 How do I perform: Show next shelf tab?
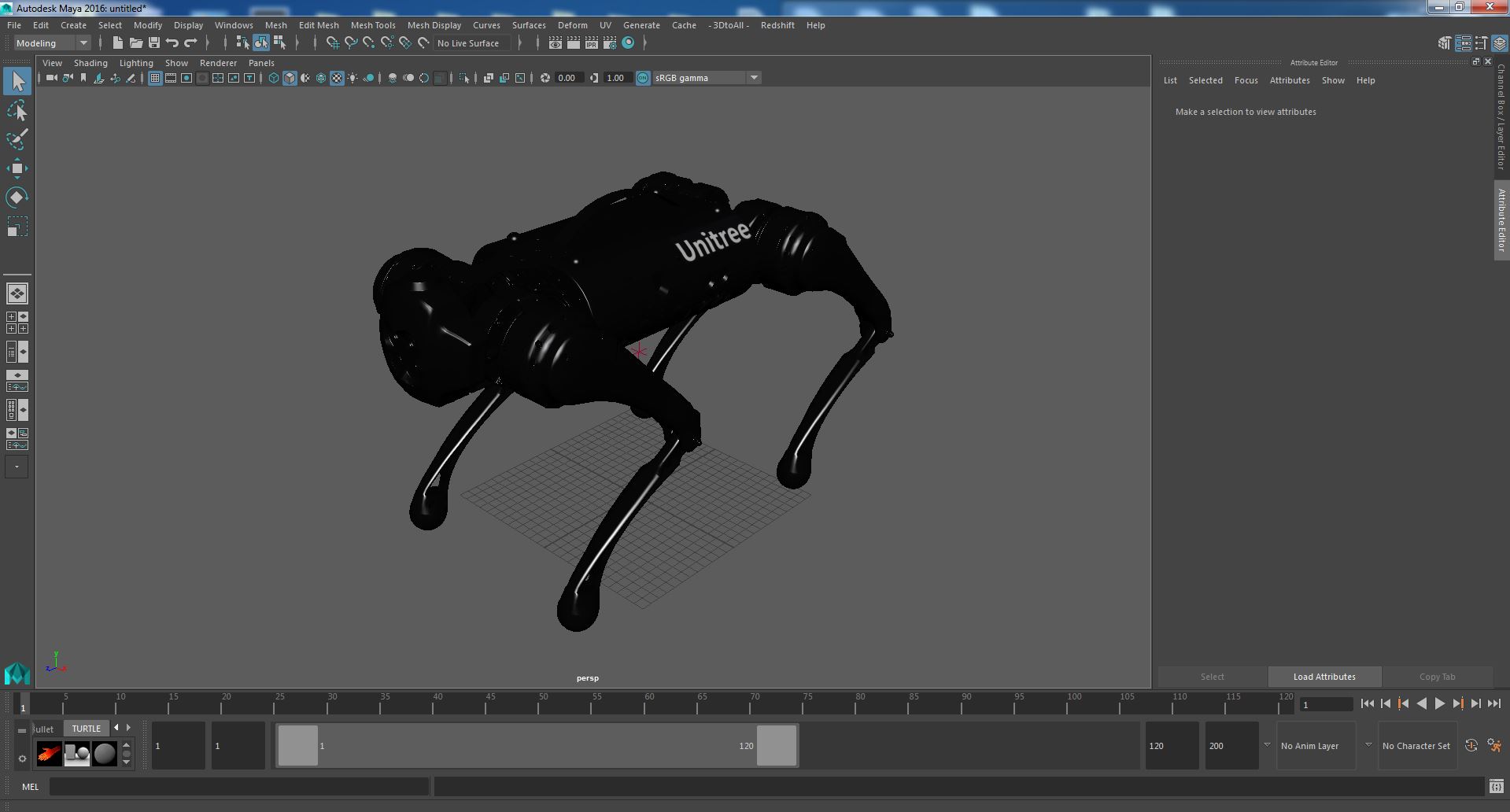point(128,728)
